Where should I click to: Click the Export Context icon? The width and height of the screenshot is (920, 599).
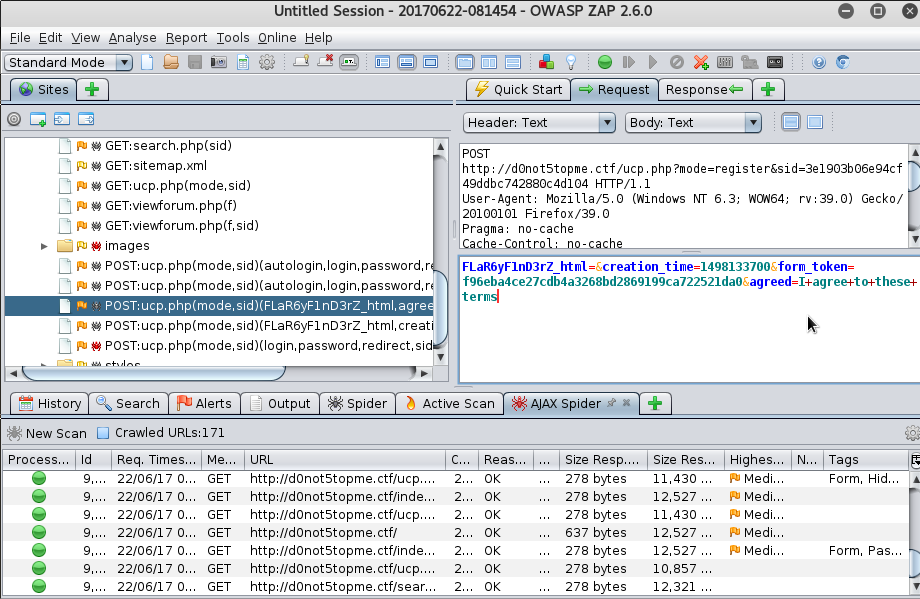click(86, 119)
